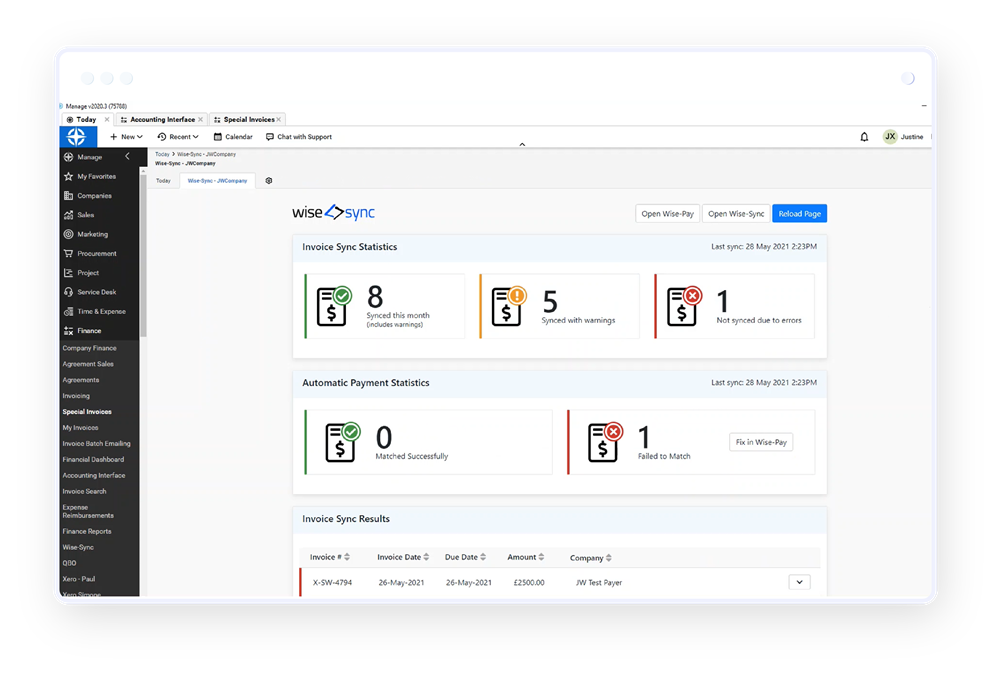
Task: Click the Marketing target icon
Action: click(68, 234)
